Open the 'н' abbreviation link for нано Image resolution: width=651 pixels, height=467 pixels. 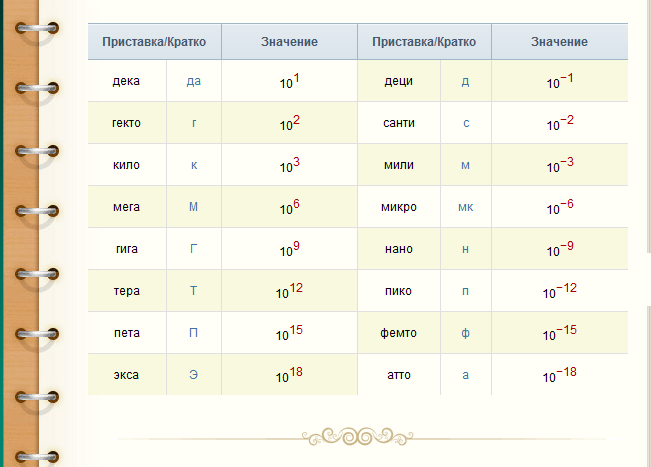[465, 249]
